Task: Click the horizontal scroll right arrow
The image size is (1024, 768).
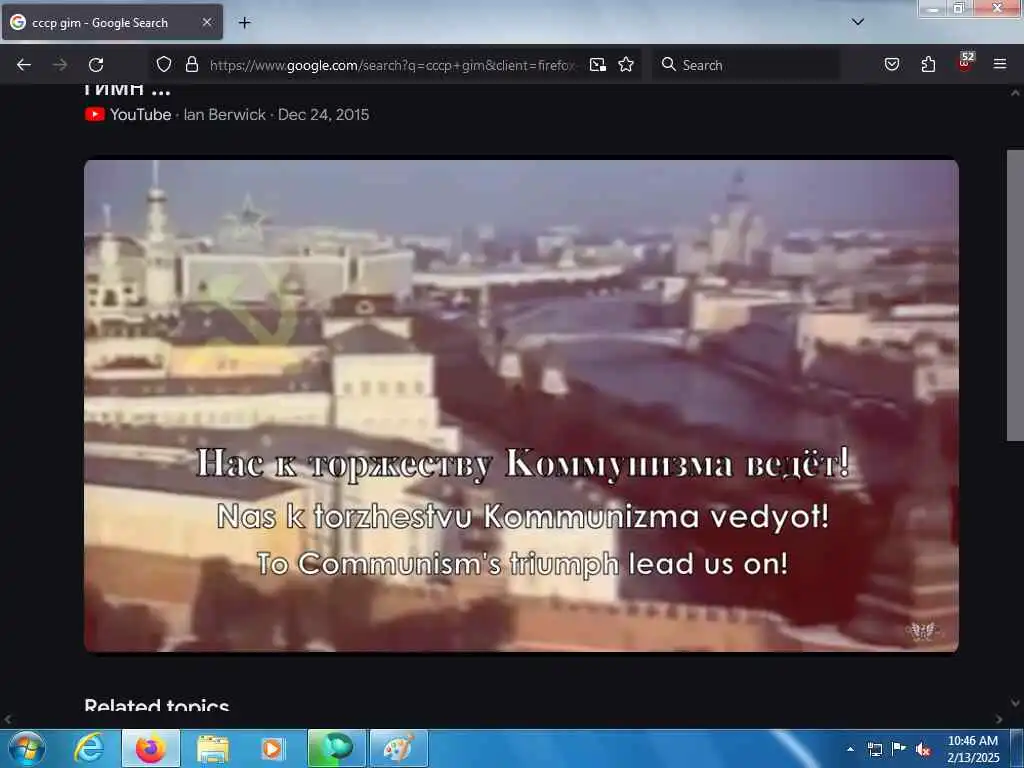Action: (x=999, y=719)
